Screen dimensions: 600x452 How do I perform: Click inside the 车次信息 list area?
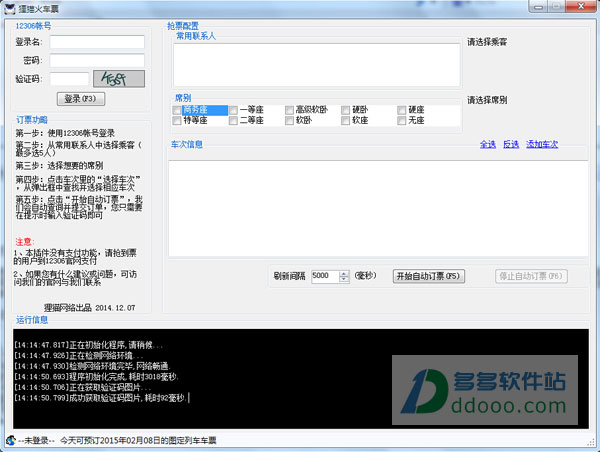pyautogui.click(x=378, y=209)
